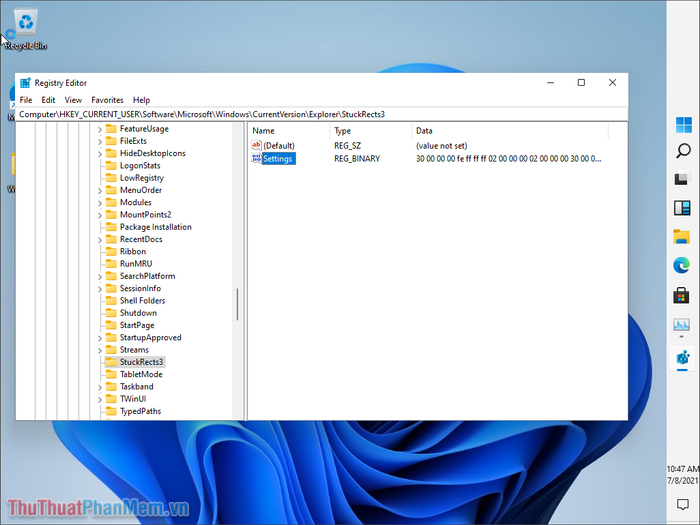
Task: Open Search from the taskbar
Action: coord(683,151)
